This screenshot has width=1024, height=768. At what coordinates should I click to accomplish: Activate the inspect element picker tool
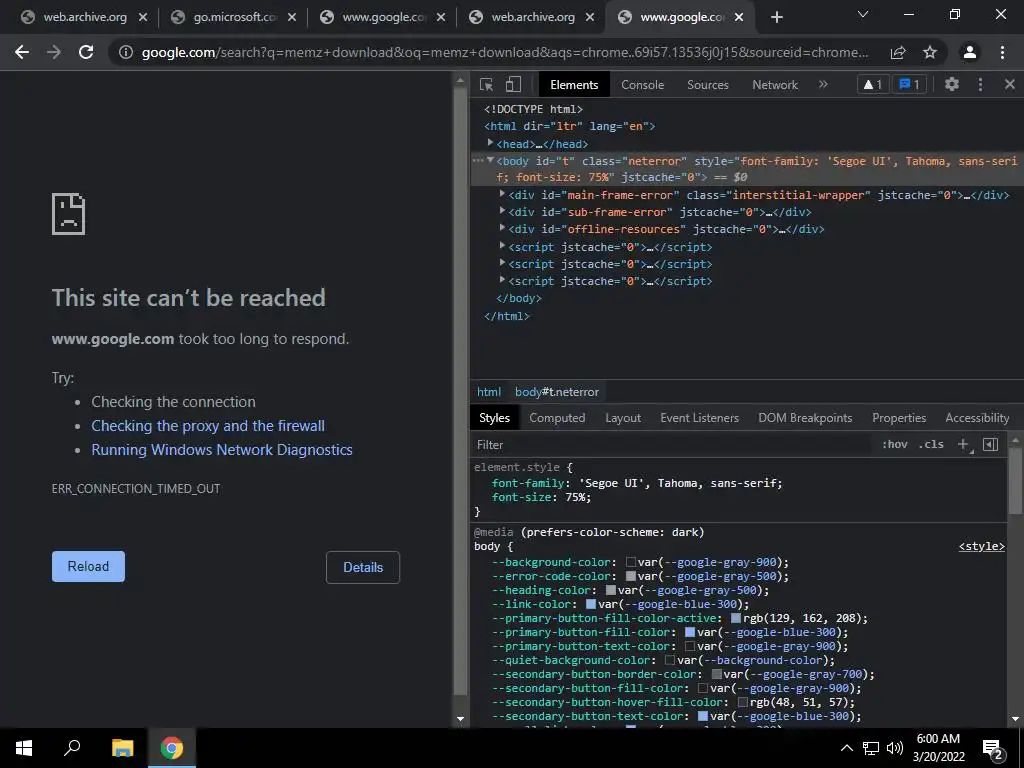click(486, 84)
